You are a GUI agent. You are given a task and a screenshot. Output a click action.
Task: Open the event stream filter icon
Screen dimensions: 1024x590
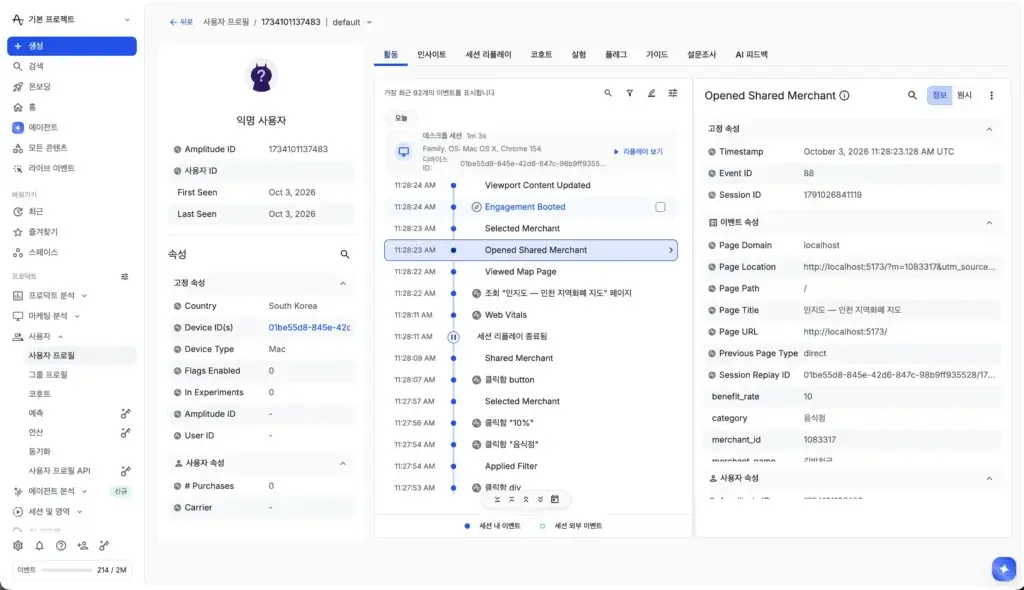[x=630, y=93]
